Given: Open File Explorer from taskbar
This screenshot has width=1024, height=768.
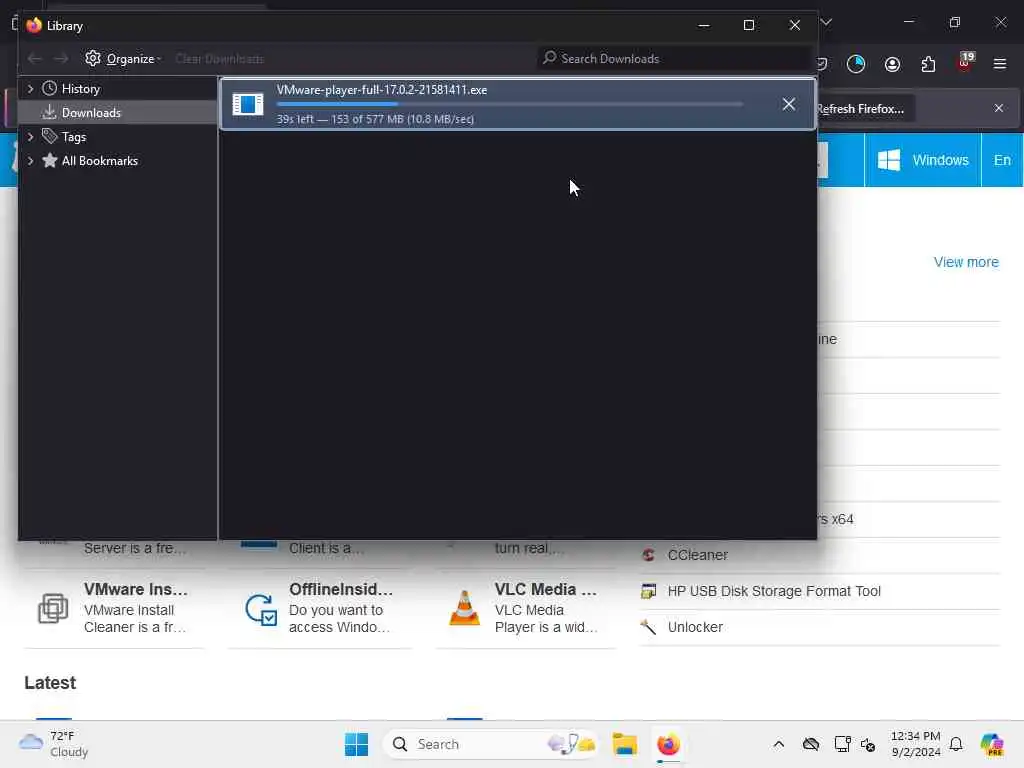Looking at the screenshot, I should pos(624,744).
